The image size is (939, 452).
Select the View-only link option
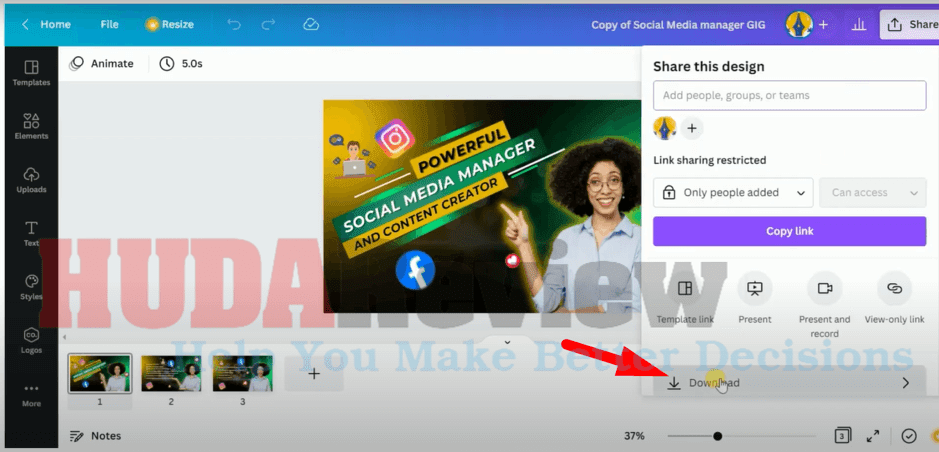pyautogui.click(x=895, y=298)
